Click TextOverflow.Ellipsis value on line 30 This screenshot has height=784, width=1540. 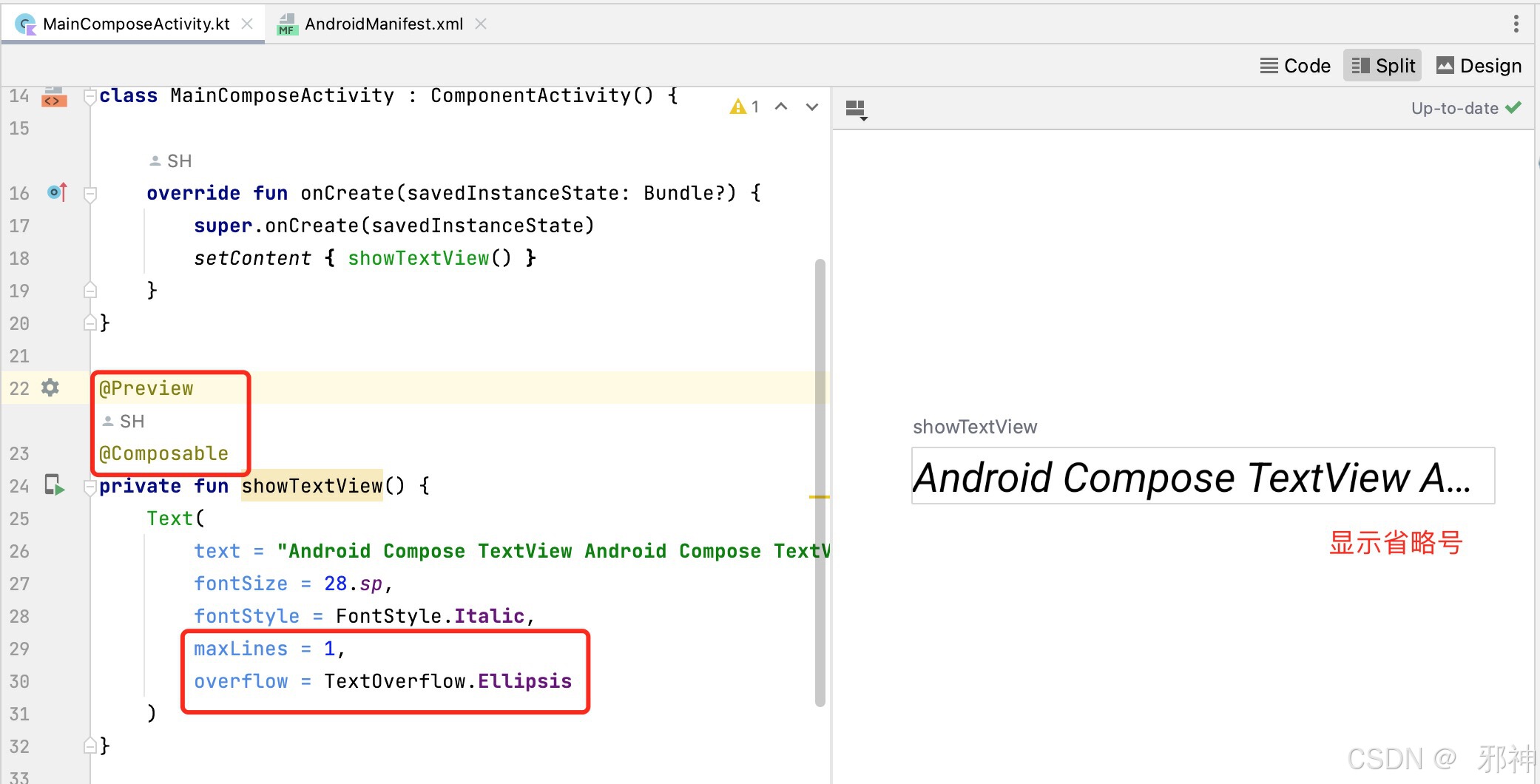pyautogui.click(x=448, y=681)
